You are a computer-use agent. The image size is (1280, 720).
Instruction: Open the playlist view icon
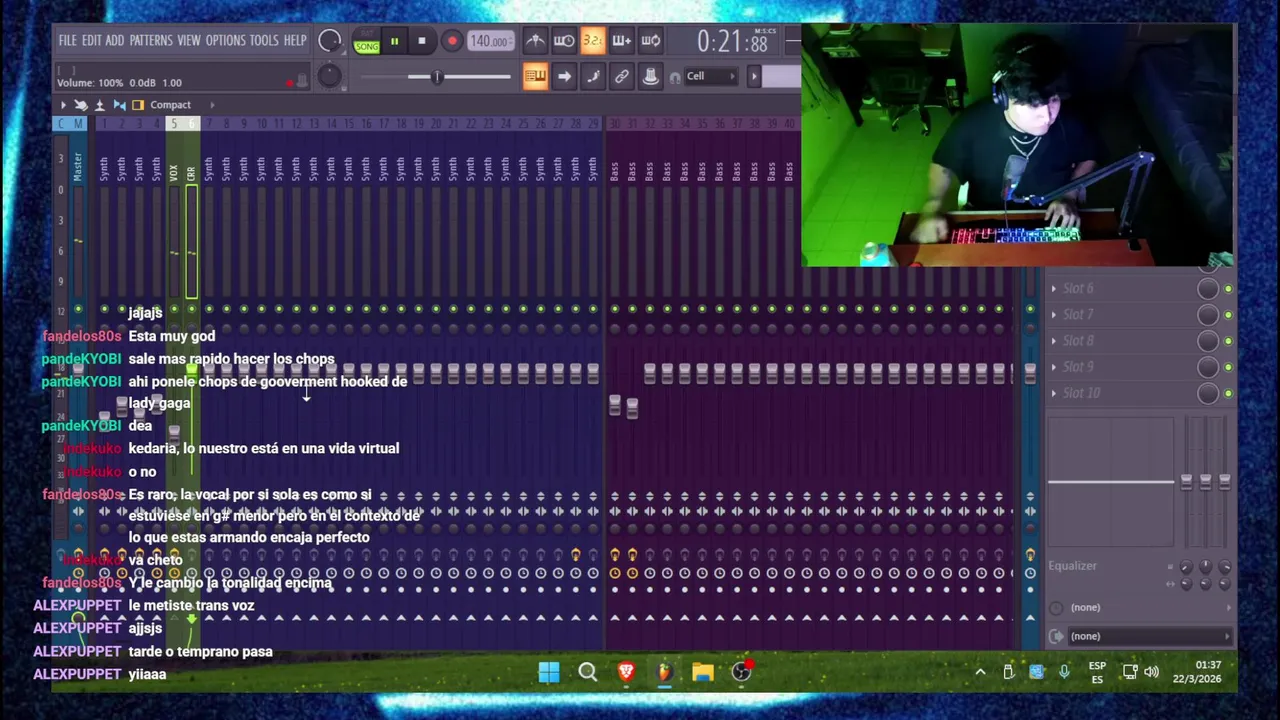(535, 77)
